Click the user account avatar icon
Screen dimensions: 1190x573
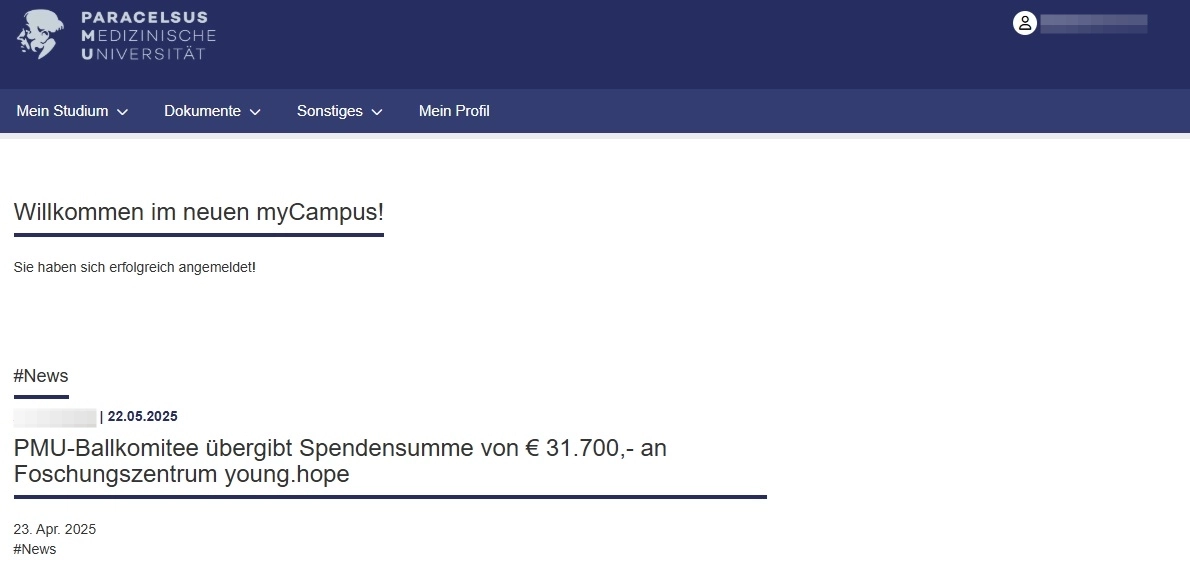pos(1025,23)
